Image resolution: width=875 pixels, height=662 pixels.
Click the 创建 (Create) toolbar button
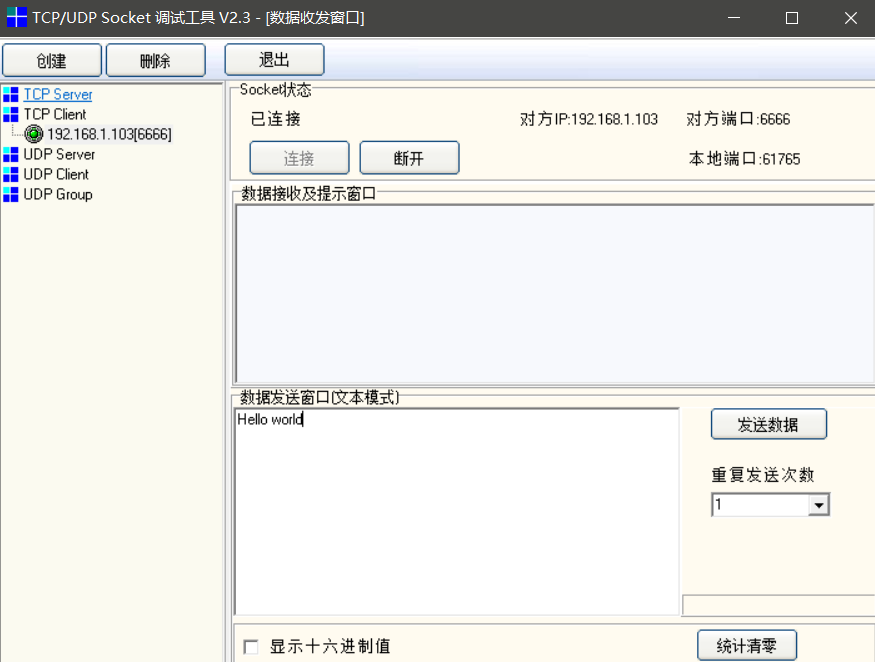click(51, 59)
